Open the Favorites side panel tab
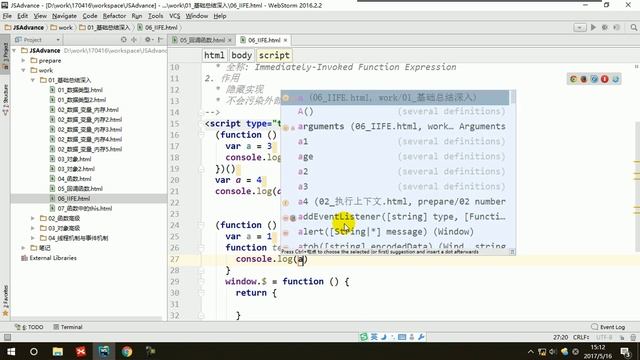 [5, 301]
